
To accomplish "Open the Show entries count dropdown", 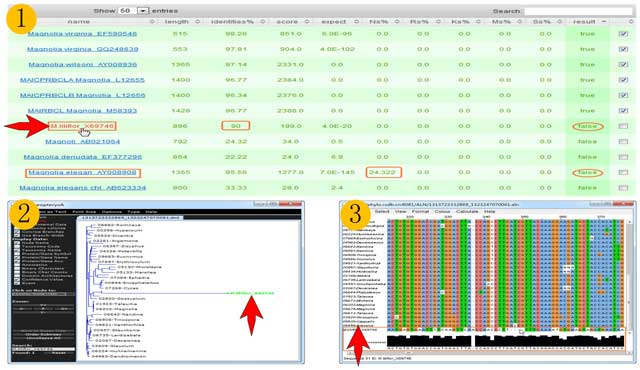I will [x=143, y=11].
